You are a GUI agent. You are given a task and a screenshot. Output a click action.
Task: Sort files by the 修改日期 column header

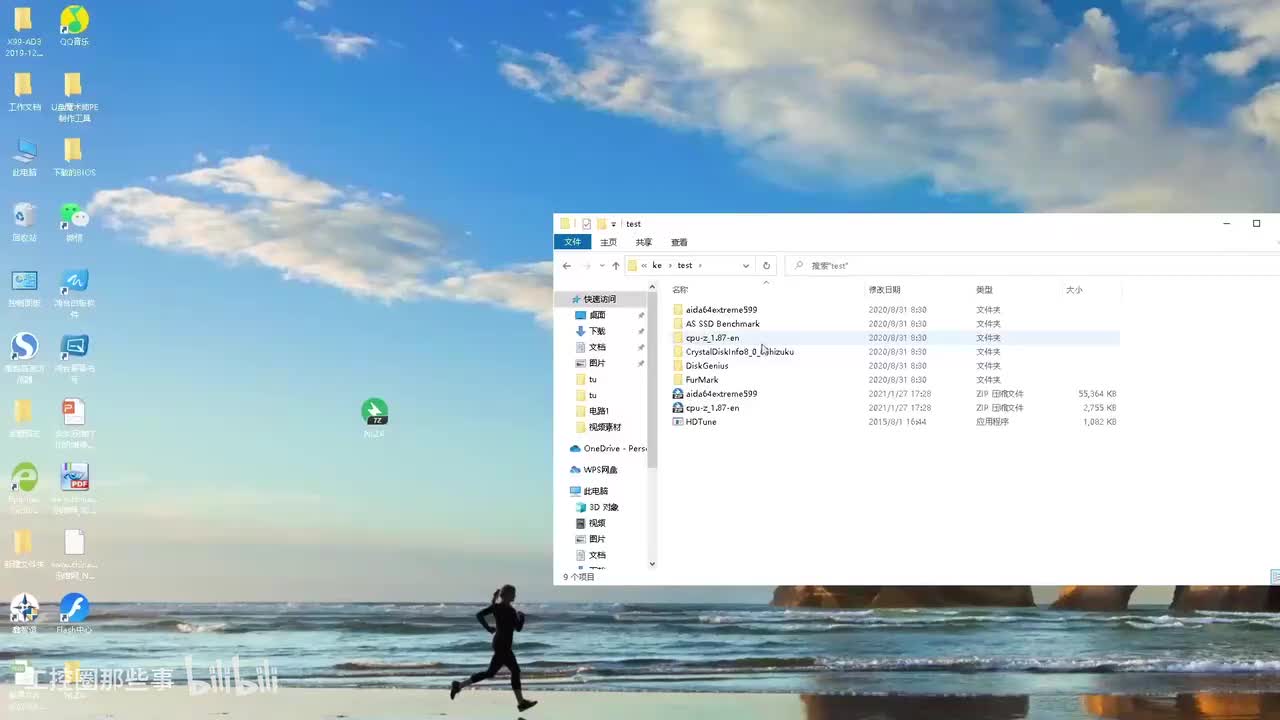(884, 290)
